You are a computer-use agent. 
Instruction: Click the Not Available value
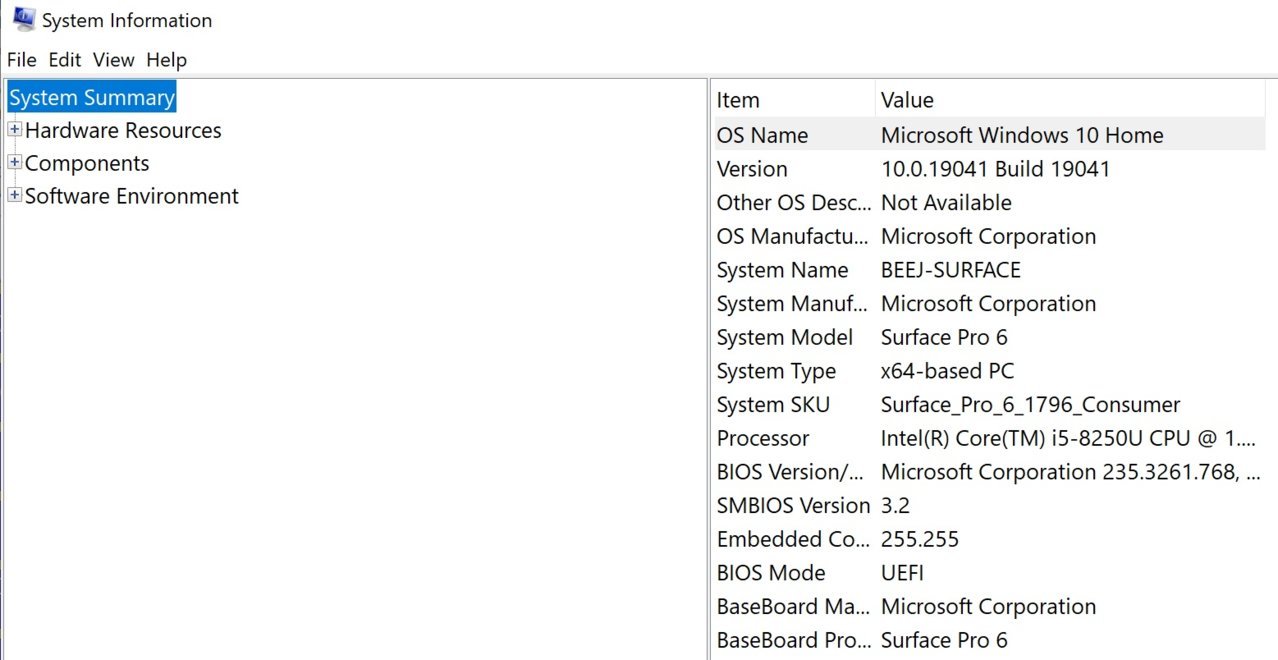946,203
